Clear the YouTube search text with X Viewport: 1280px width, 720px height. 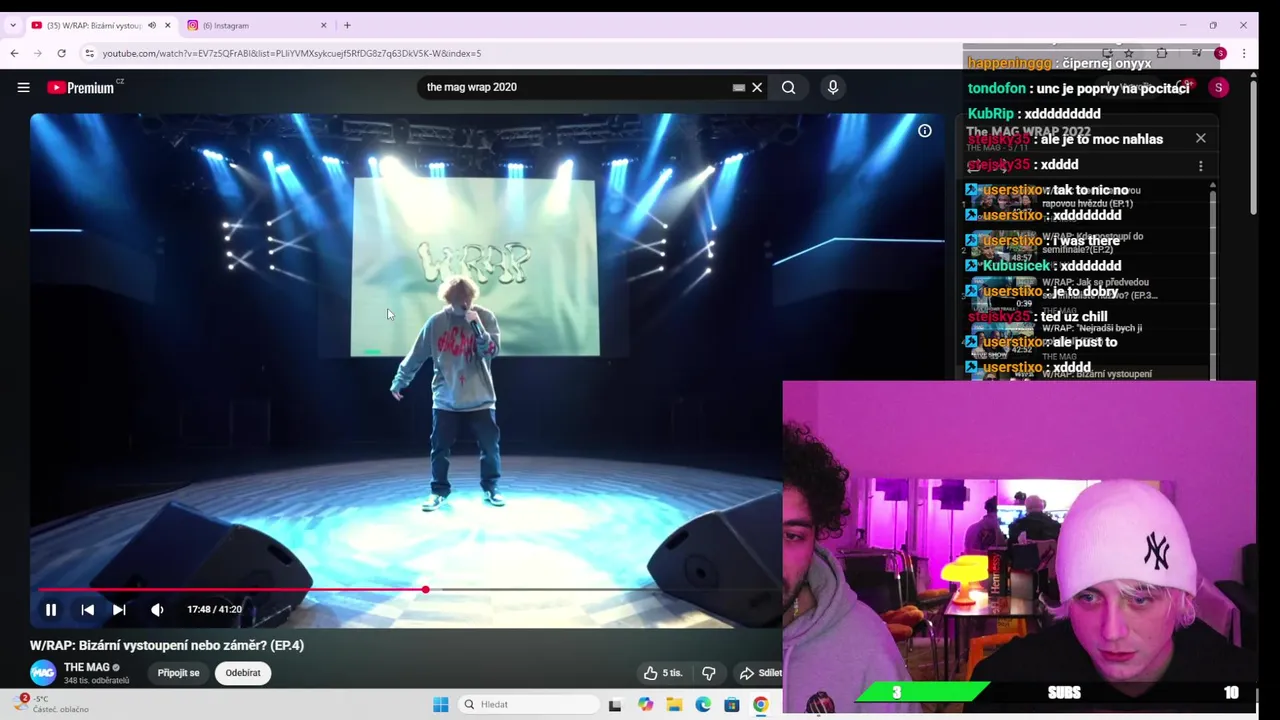click(x=757, y=87)
